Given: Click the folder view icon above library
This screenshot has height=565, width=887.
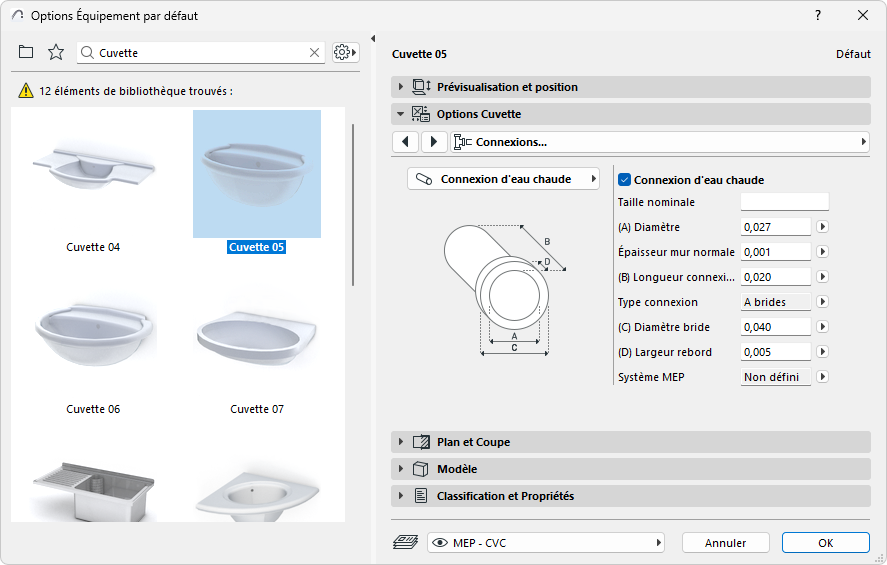Looking at the screenshot, I should (x=26, y=52).
